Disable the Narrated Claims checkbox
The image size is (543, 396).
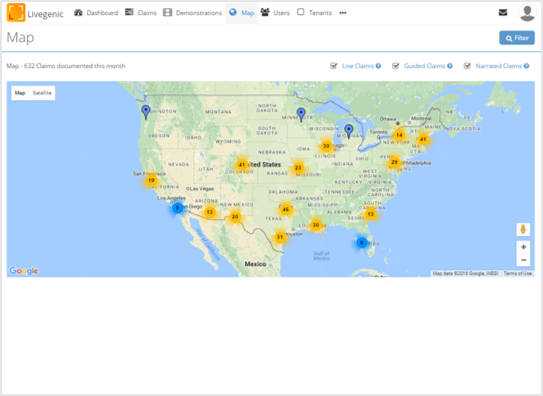click(x=467, y=66)
